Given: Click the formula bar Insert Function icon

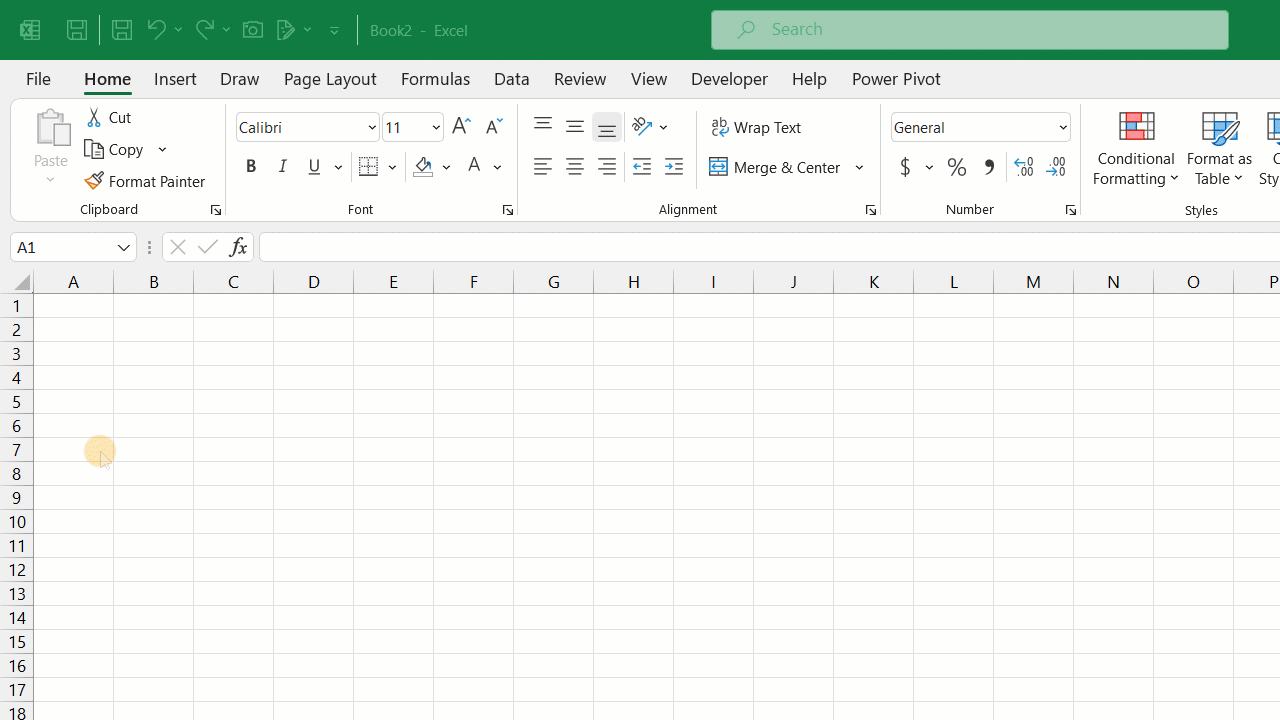Looking at the screenshot, I should click(237, 247).
